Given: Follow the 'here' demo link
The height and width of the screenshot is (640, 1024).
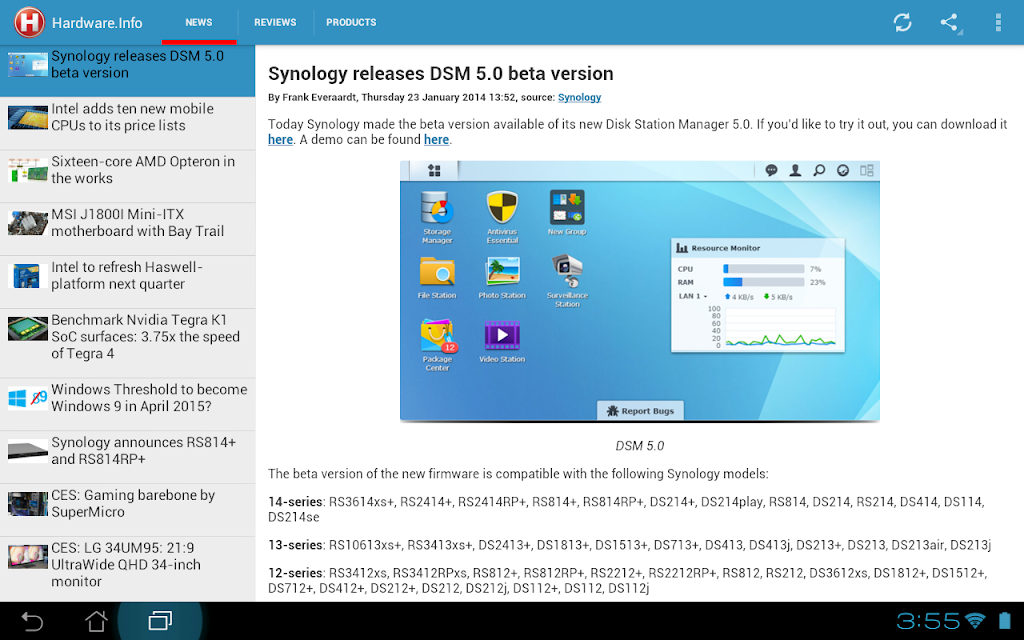Looking at the screenshot, I should (436, 140).
